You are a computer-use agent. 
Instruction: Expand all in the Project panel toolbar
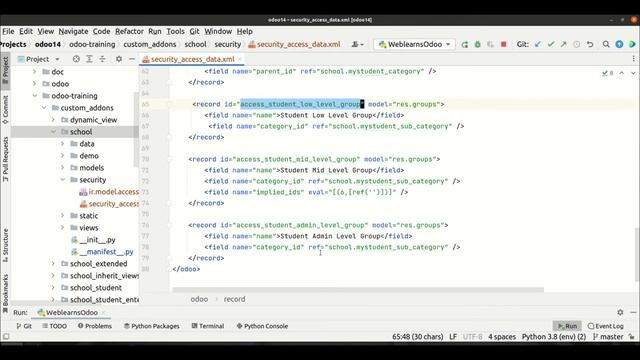[89, 59]
